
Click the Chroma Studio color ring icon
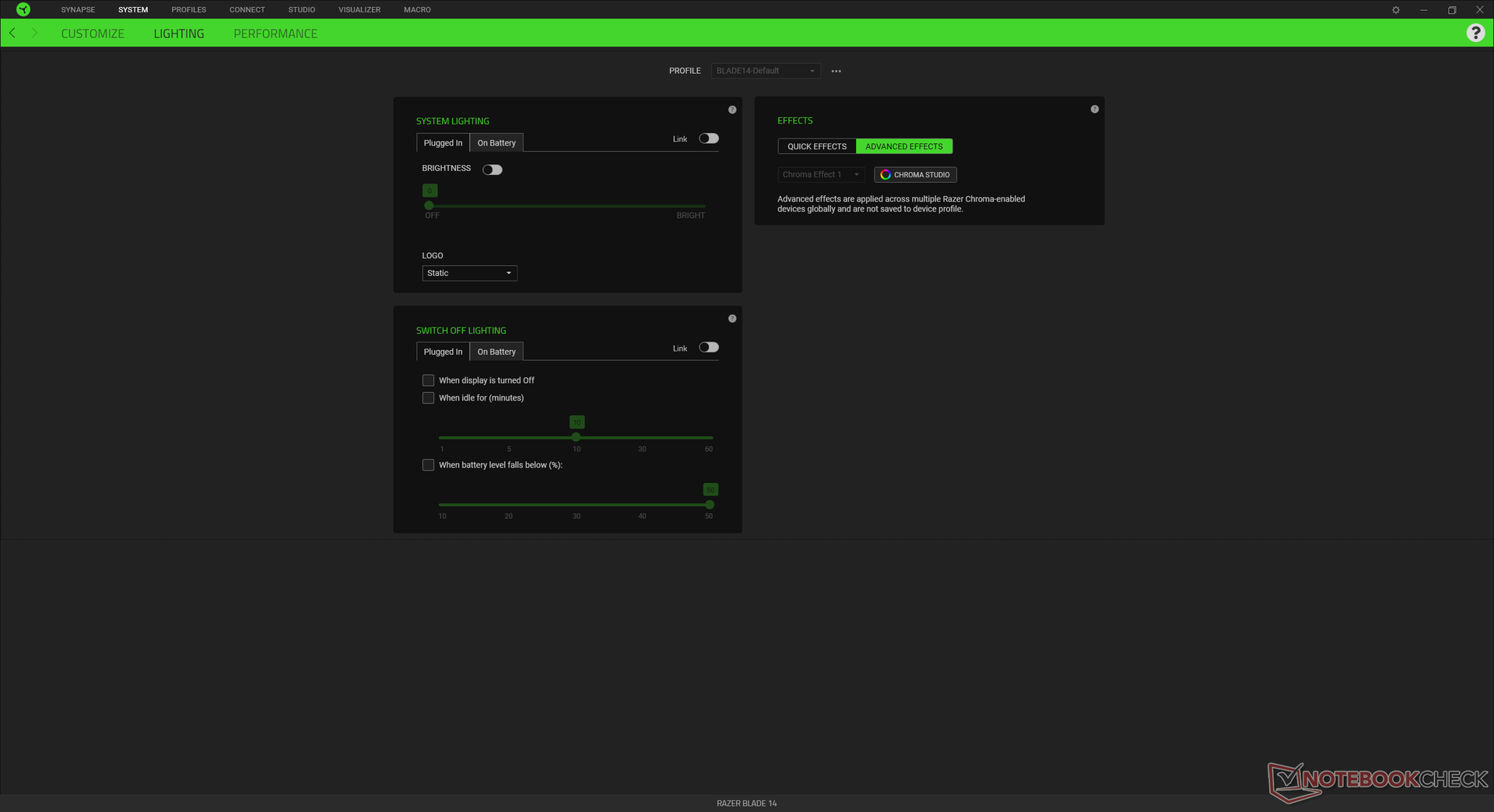(886, 175)
